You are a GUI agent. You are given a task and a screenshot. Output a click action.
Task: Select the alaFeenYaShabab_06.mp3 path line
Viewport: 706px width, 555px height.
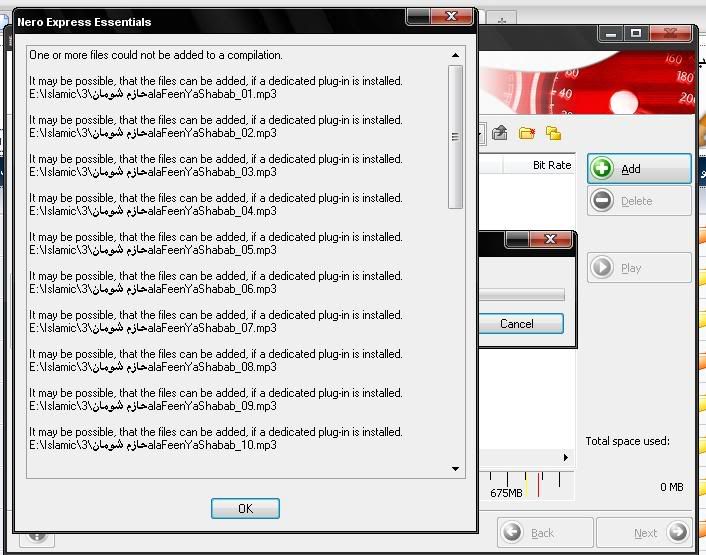point(153,289)
